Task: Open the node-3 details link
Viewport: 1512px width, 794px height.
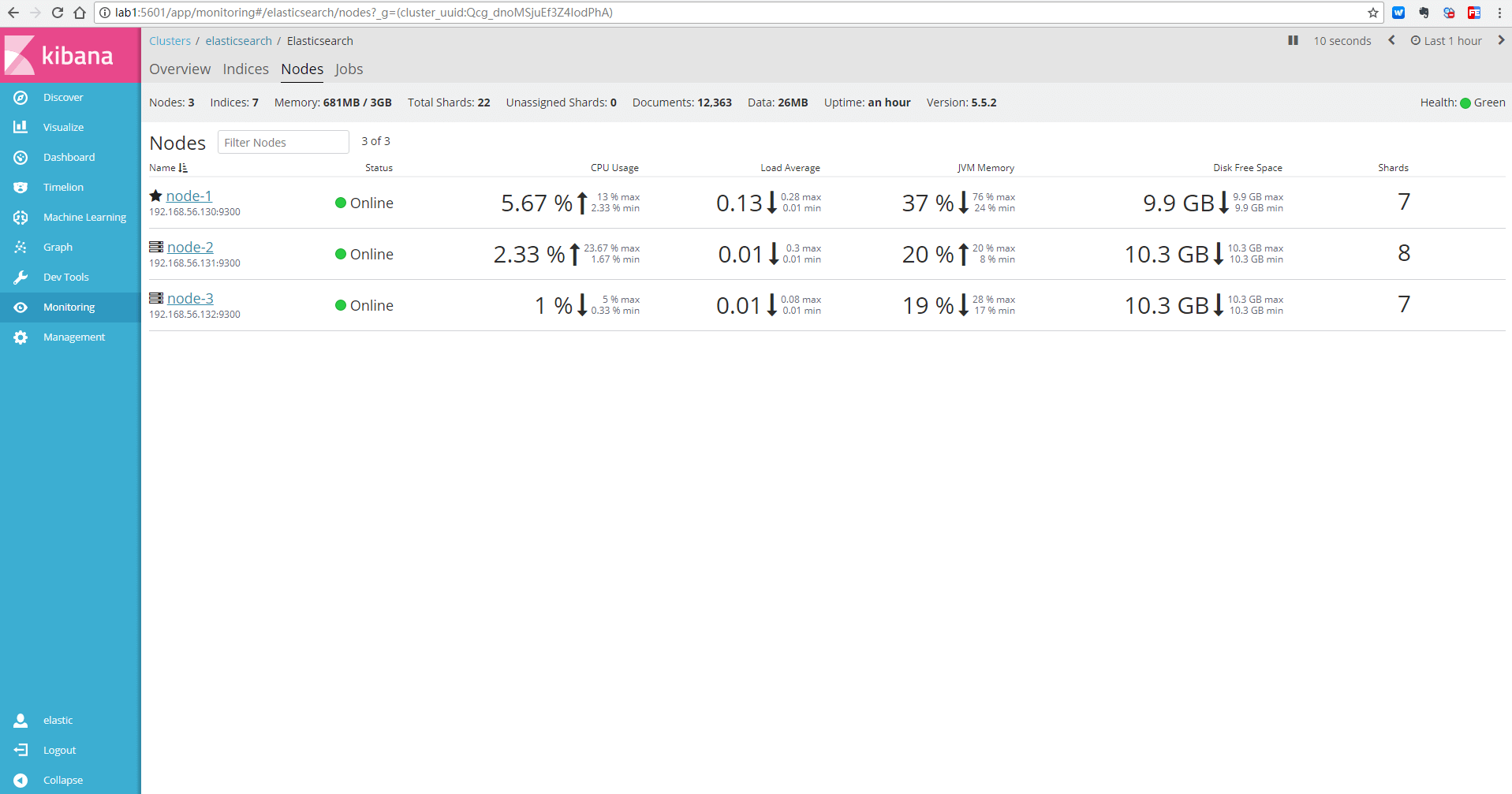Action: coord(190,298)
